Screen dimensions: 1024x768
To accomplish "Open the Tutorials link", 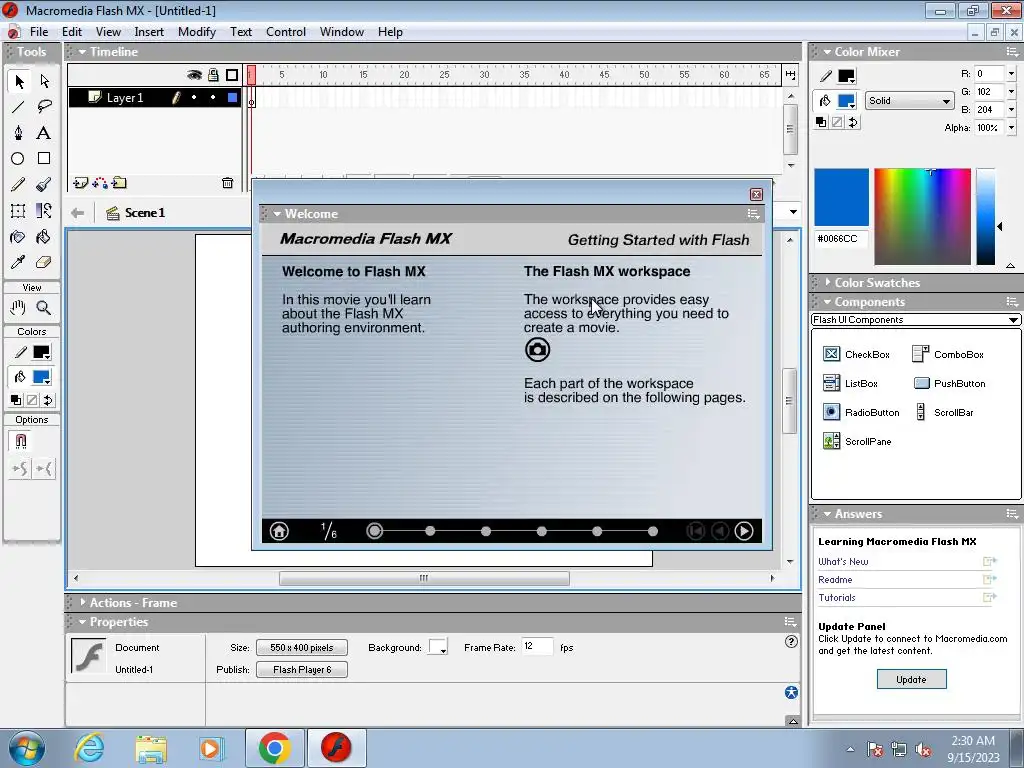I will pyautogui.click(x=837, y=598).
